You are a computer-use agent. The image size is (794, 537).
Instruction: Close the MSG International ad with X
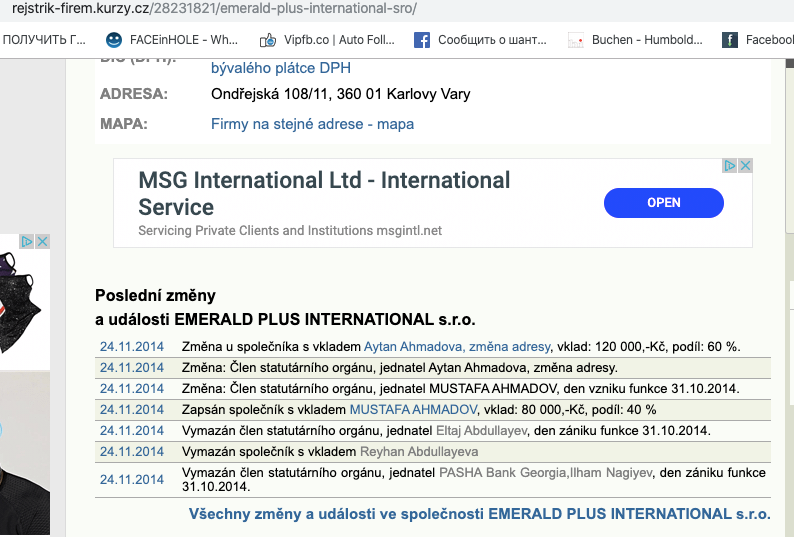pos(745,166)
